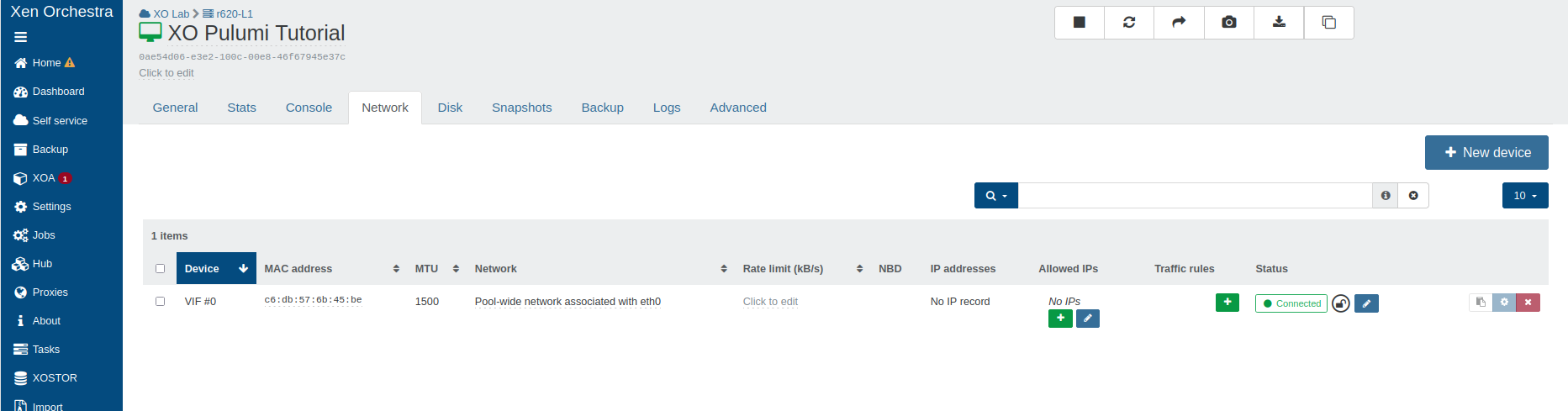The width and height of the screenshot is (1568, 411).
Task: Click the export VM download icon
Action: pos(1279,23)
